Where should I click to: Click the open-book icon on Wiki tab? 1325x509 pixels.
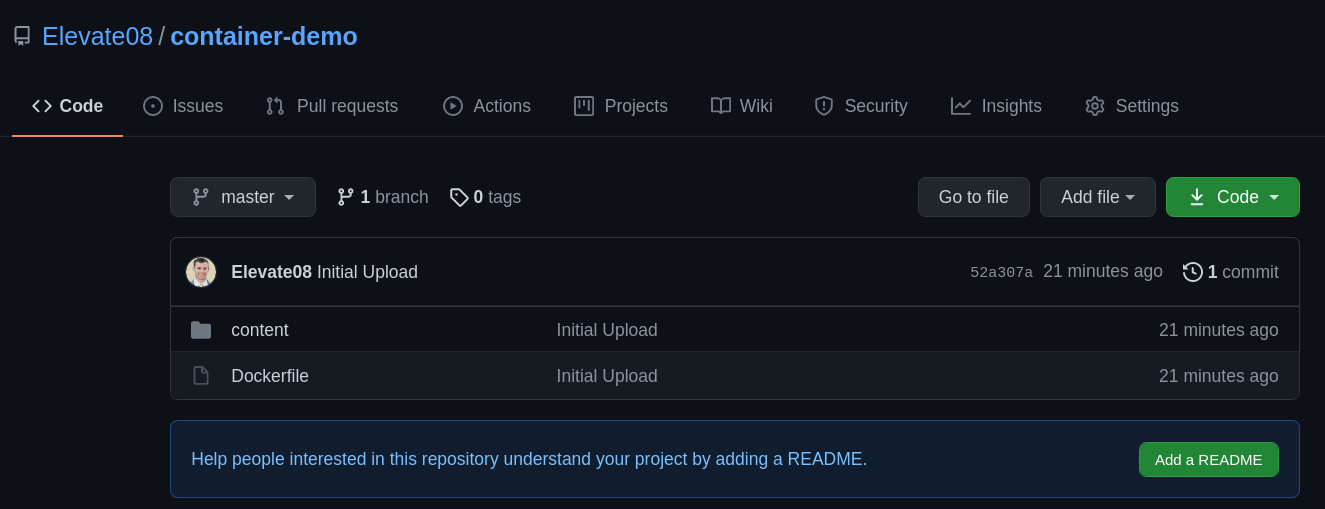point(721,106)
